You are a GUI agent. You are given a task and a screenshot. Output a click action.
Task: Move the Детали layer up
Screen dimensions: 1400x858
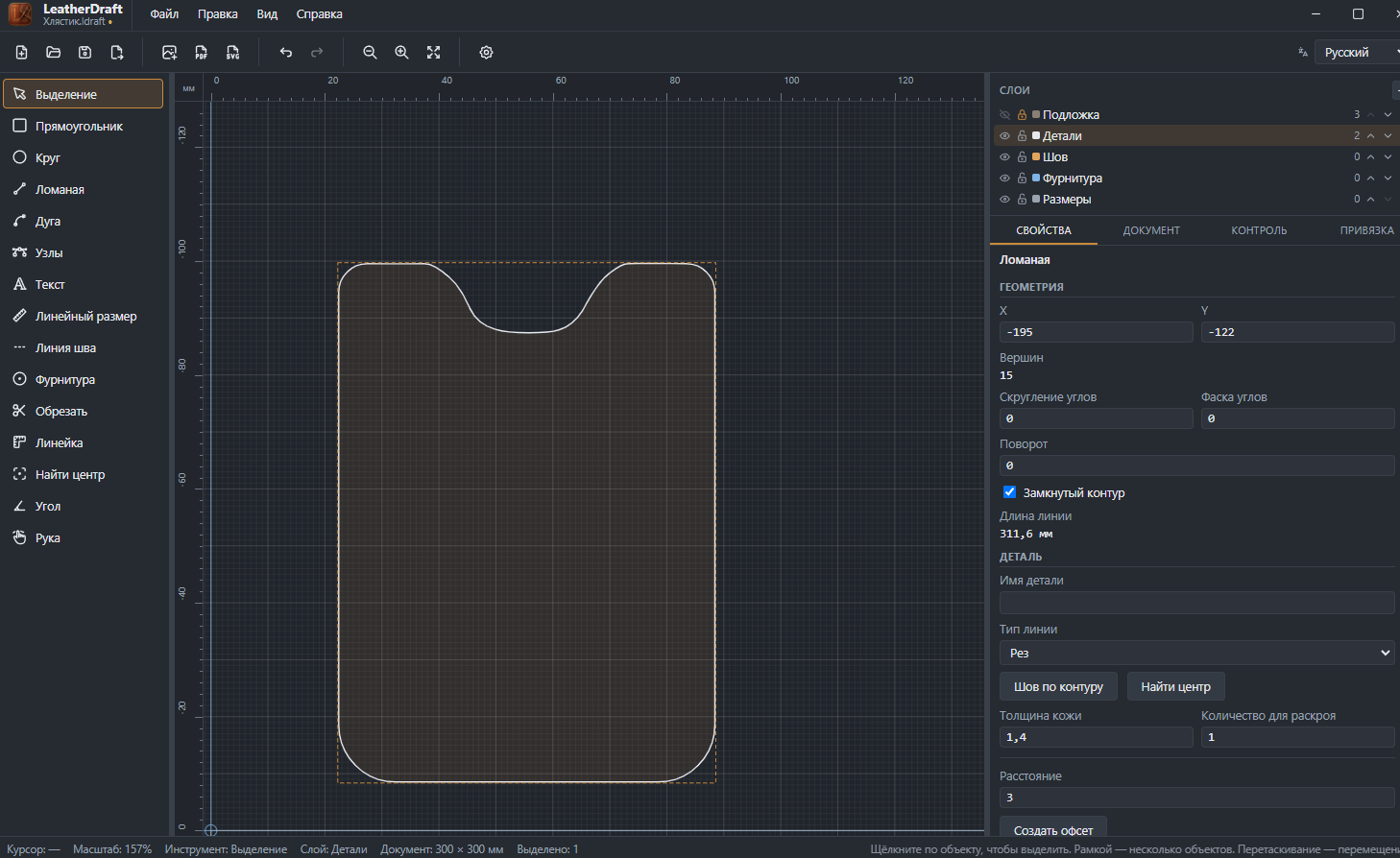pyautogui.click(x=1371, y=135)
